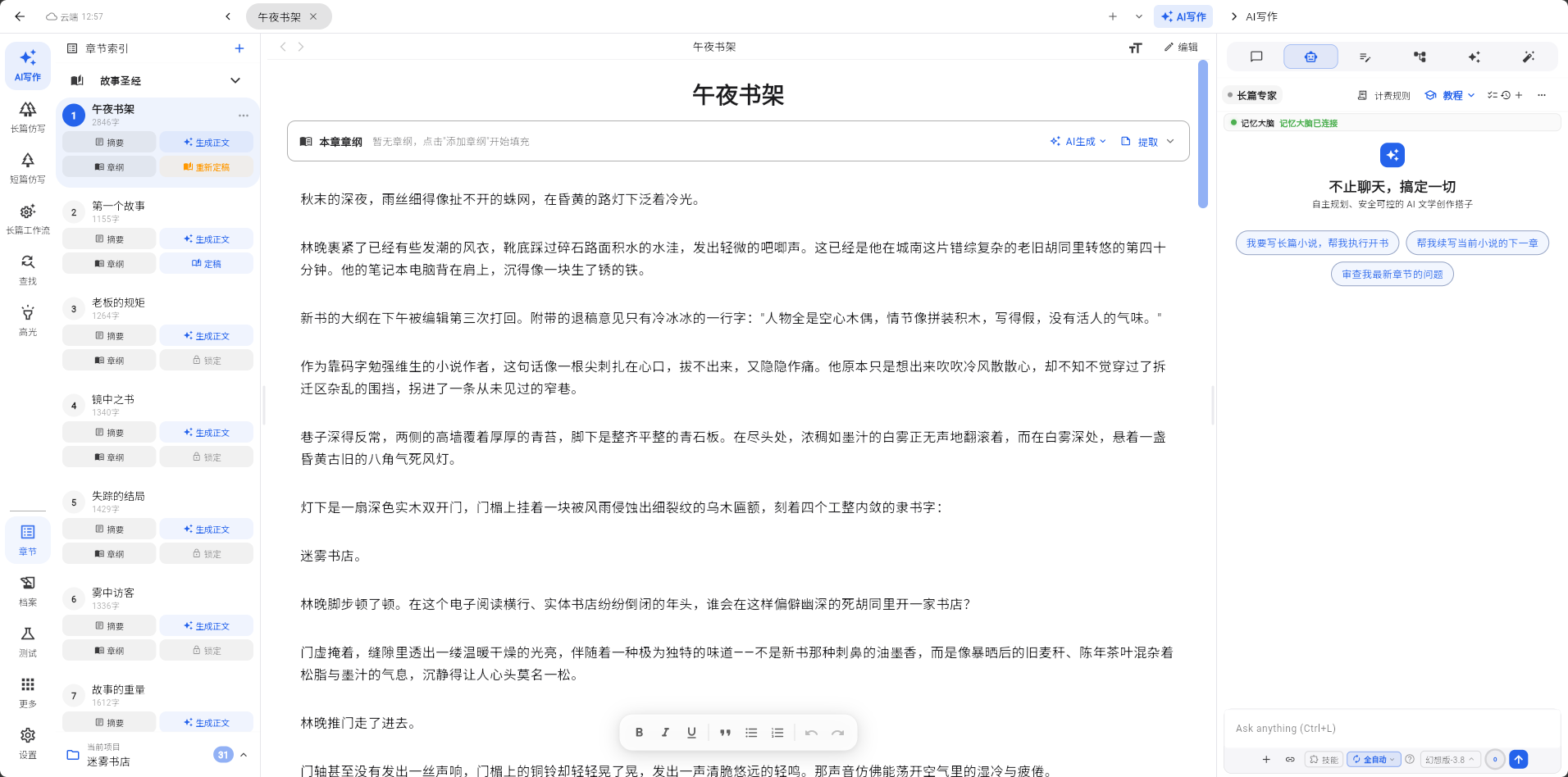The height and width of the screenshot is (777, 1568).
Task: Open the 短篇仿写 sidebar tool
Action: [28, 167]
